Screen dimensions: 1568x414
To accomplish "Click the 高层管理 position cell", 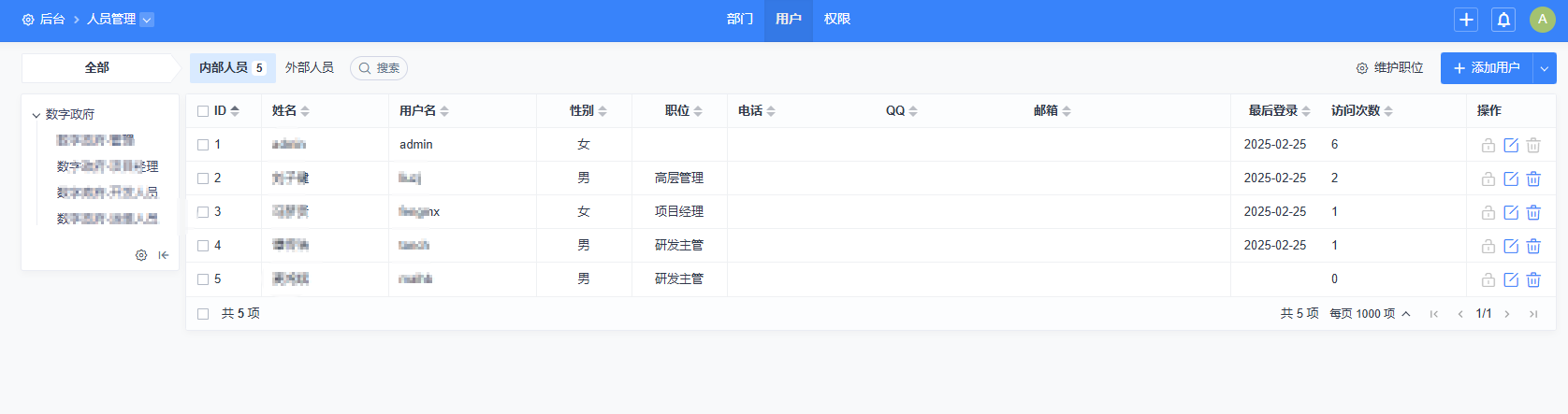I will (x=679, y=178).
